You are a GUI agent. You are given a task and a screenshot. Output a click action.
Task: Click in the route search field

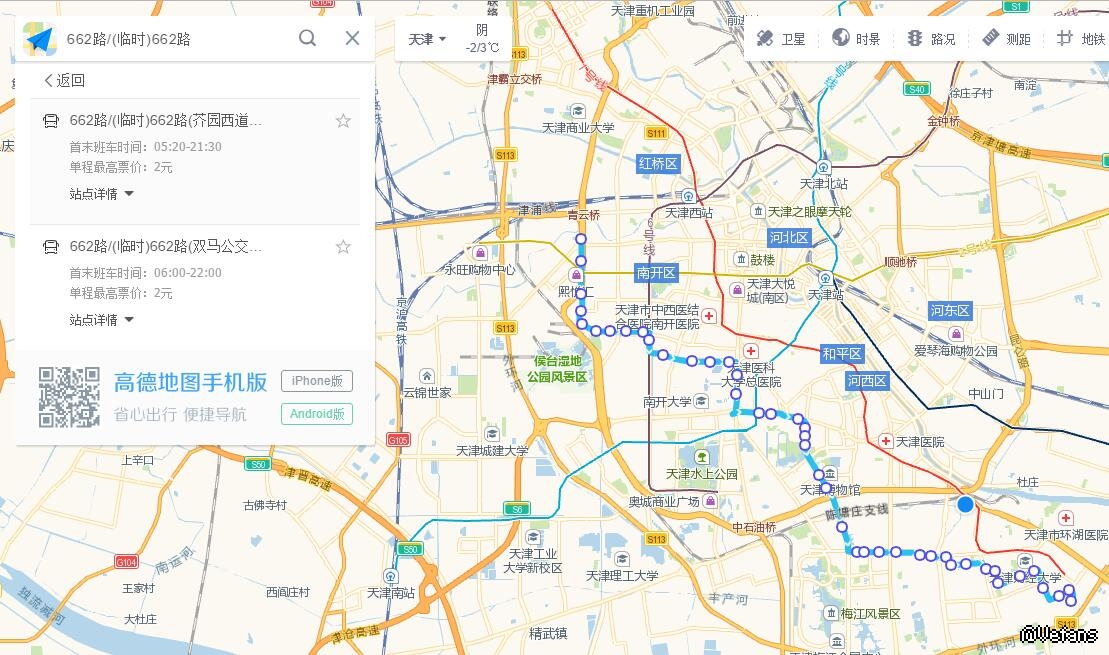[x=177, y=39]
